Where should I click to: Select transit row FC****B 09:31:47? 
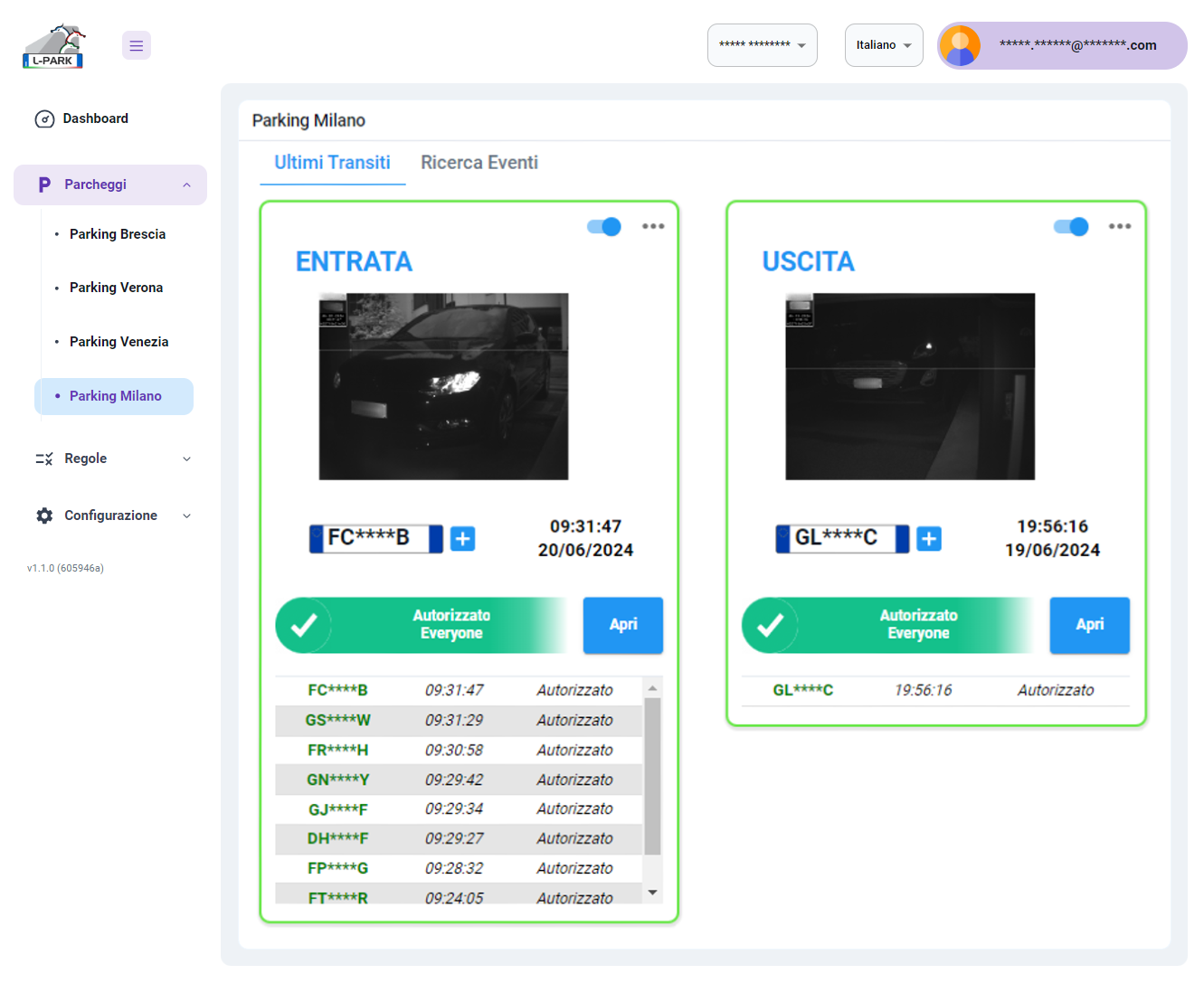pyautogui.click(x=459, y=690)
